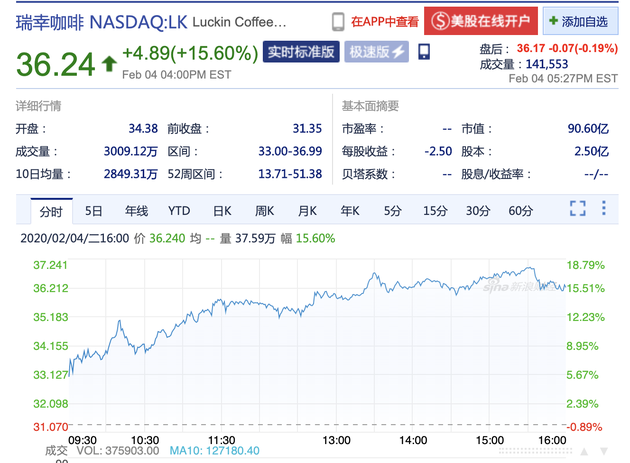Click the 区间 value 33.00-36.99
The height and width of the screenshot is (463, 630).
point(290,152)
